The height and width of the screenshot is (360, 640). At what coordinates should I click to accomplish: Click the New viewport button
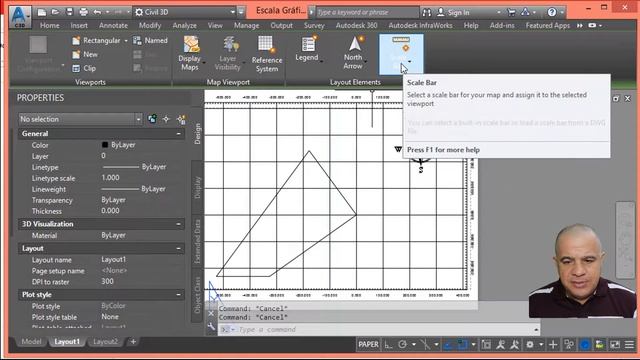click(85, 54)
